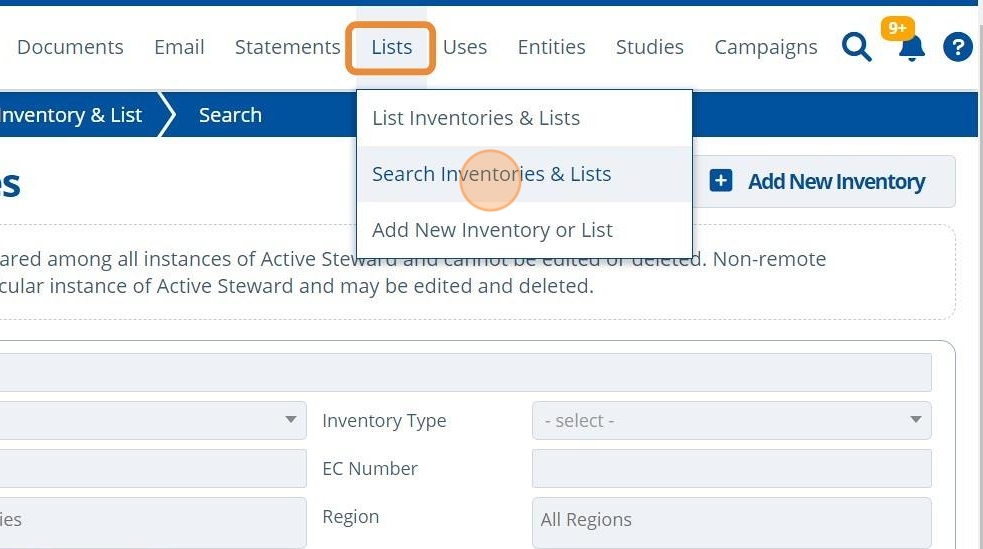Open the Uses menu
Screen dimensions: 983x549
pyautogui.click(x=465, y=47)
